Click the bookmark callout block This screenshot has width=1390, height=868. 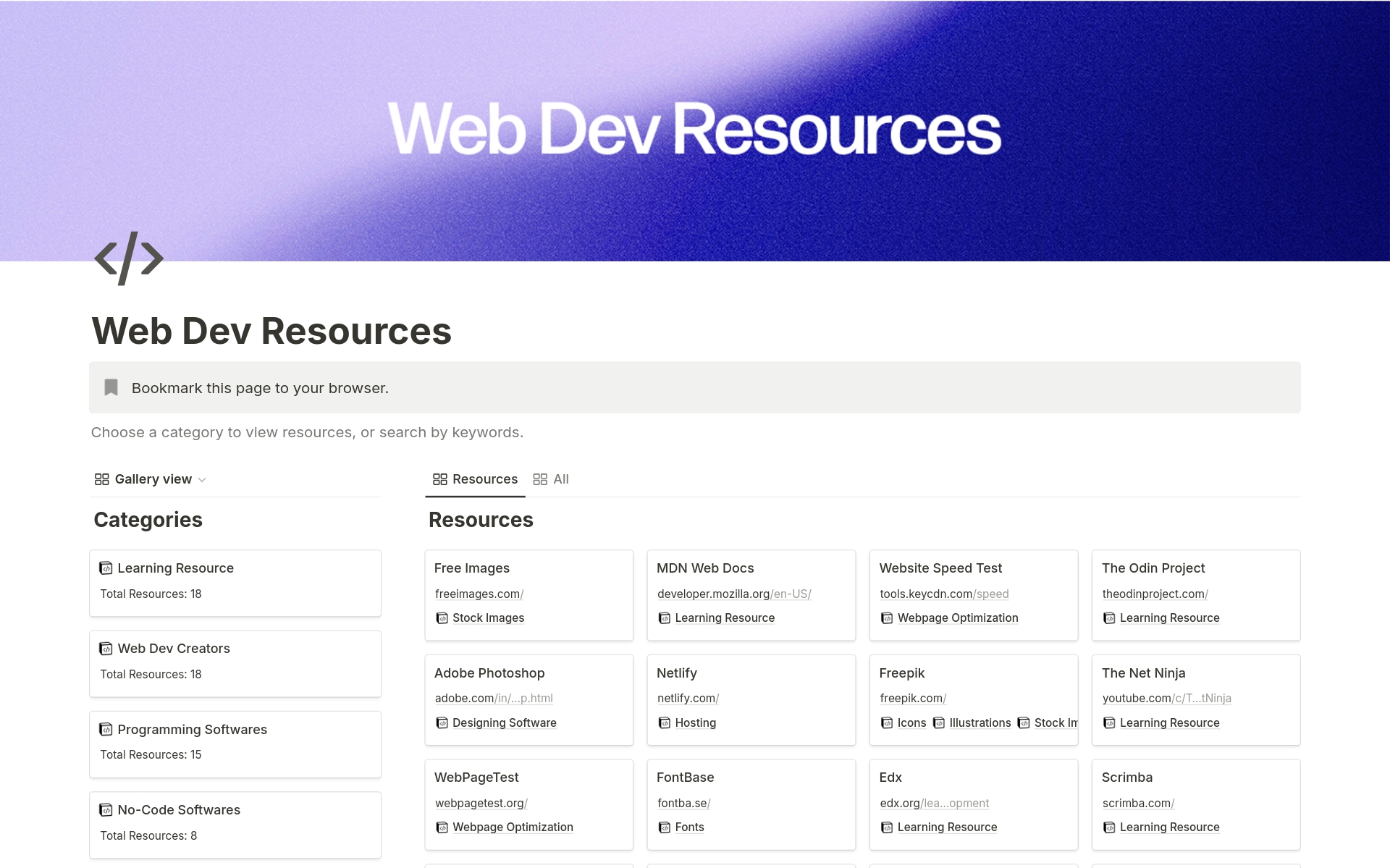694,387
